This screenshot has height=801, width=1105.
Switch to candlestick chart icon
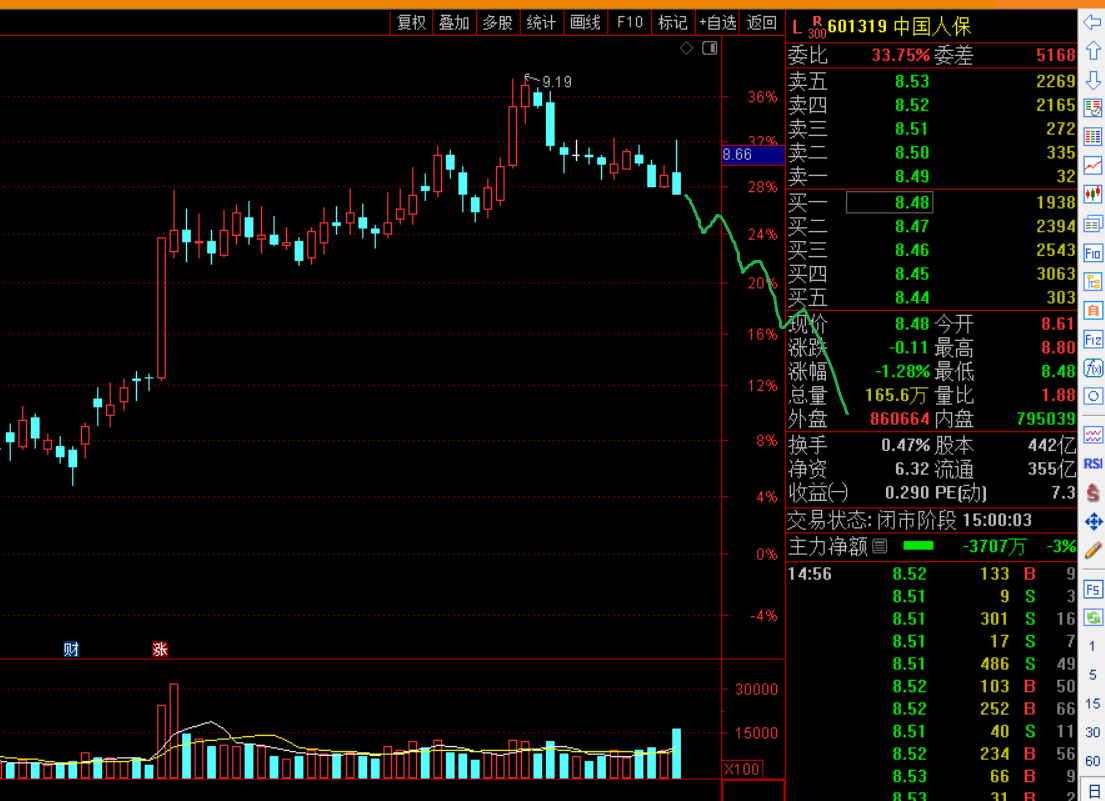point(1093,194)
